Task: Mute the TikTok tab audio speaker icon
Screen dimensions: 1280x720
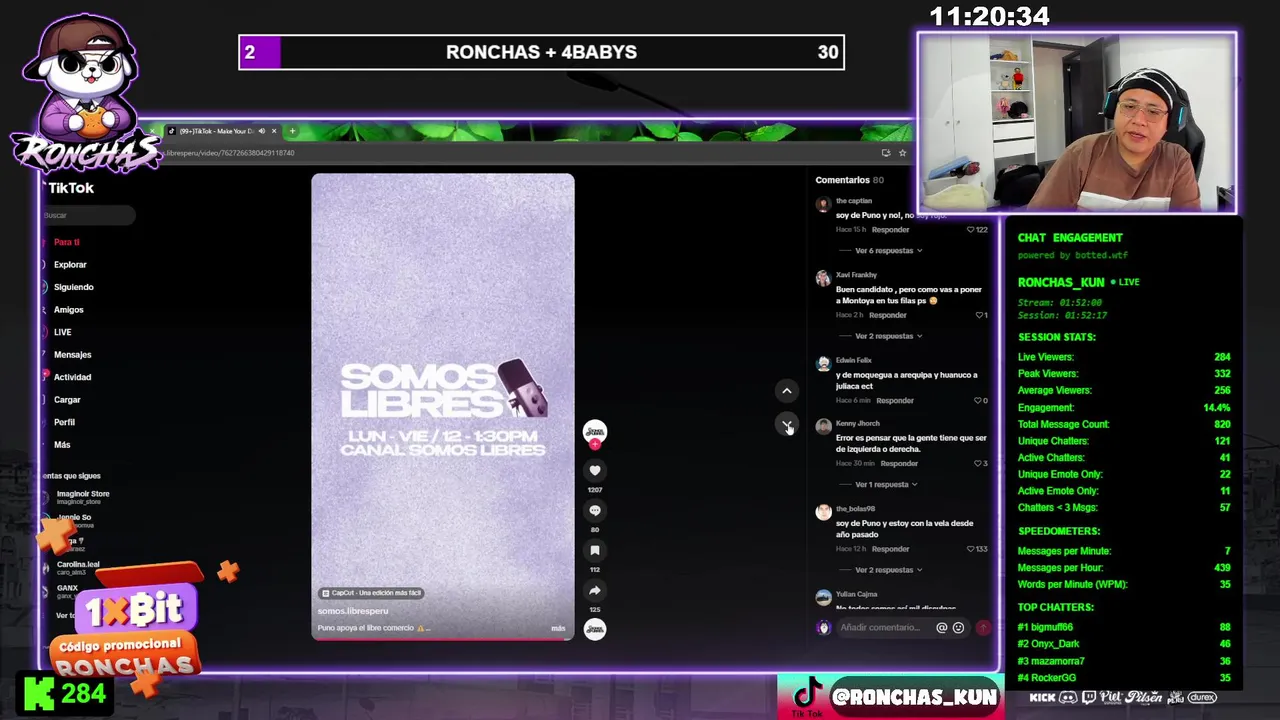Action: [x=262, y=131]
